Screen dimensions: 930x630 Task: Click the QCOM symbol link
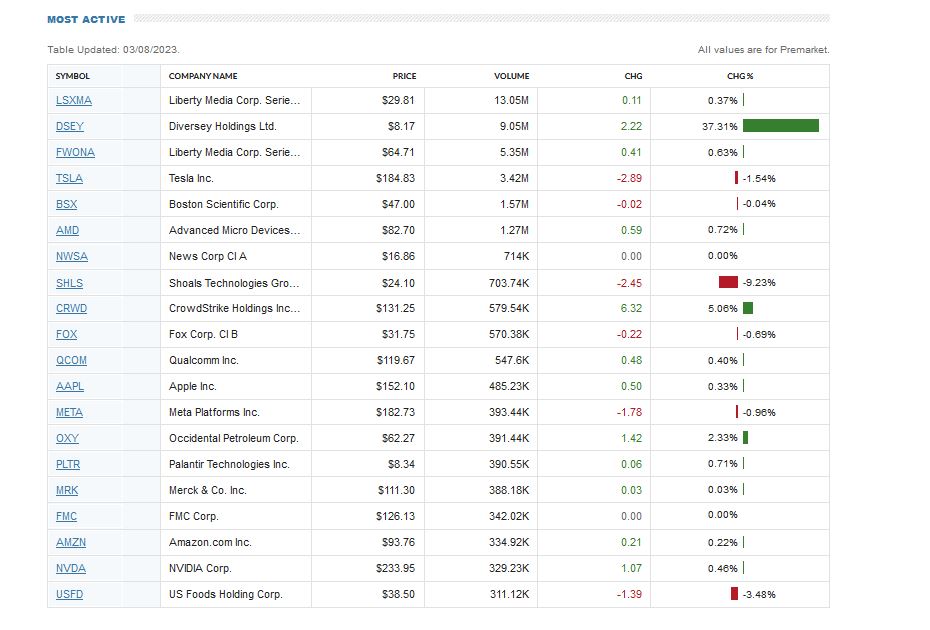(71, 360)
